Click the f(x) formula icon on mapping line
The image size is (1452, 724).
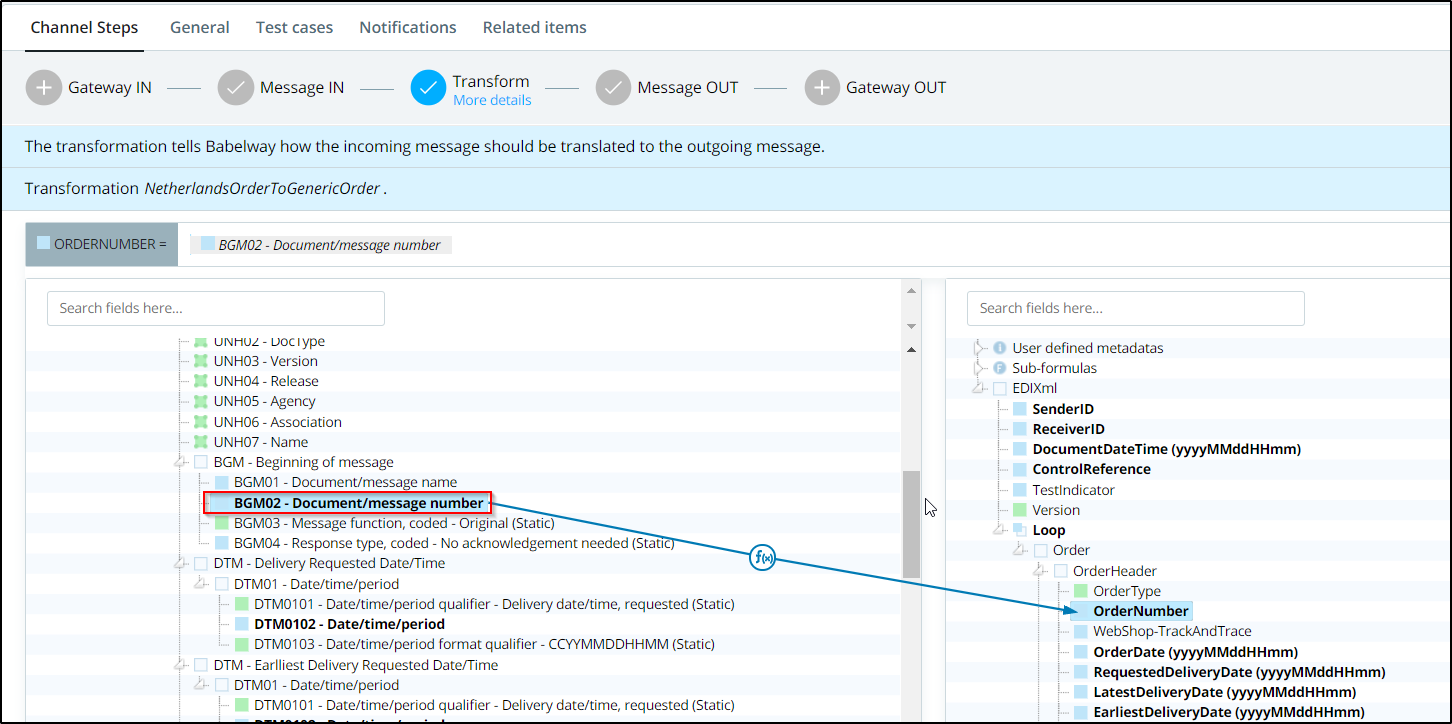click(762, 558)
